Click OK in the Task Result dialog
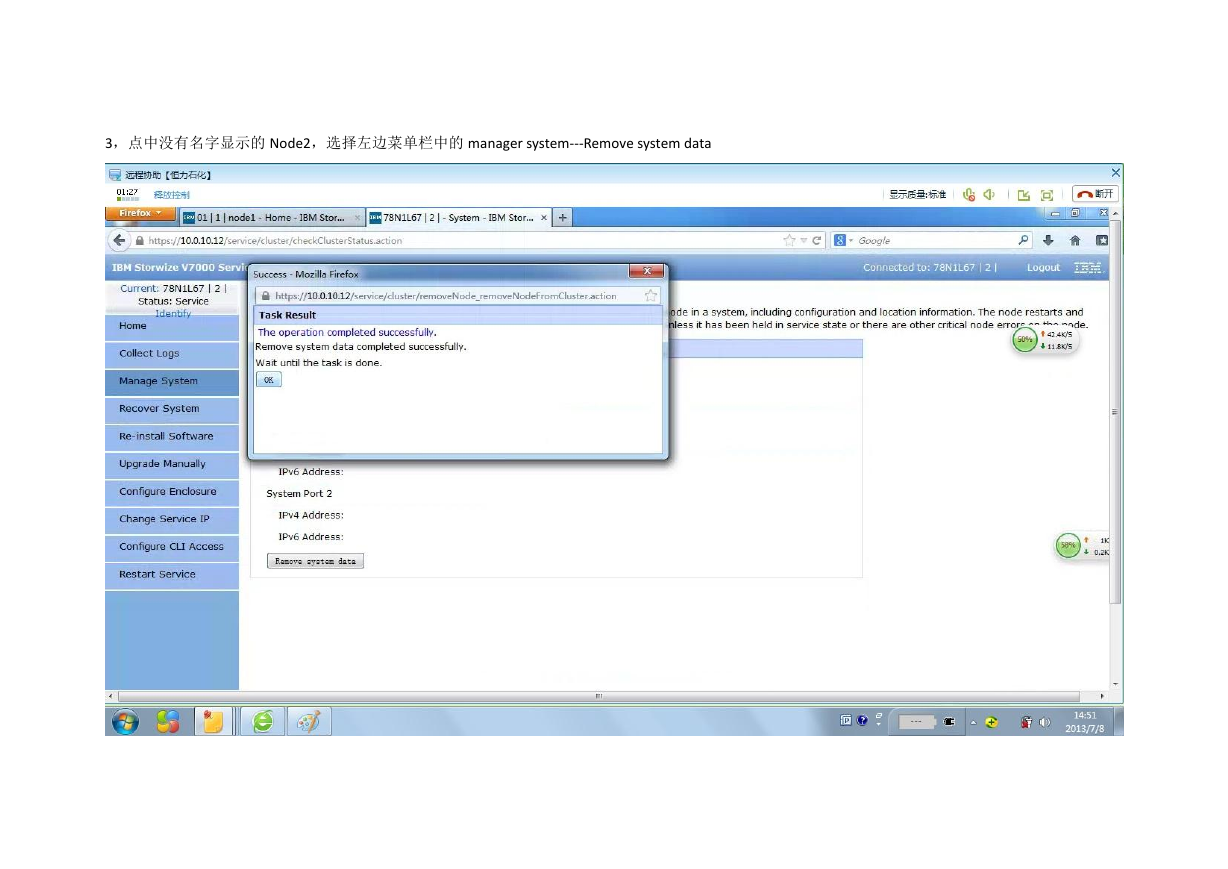The image size is (1228, 869). coord(269,380)
